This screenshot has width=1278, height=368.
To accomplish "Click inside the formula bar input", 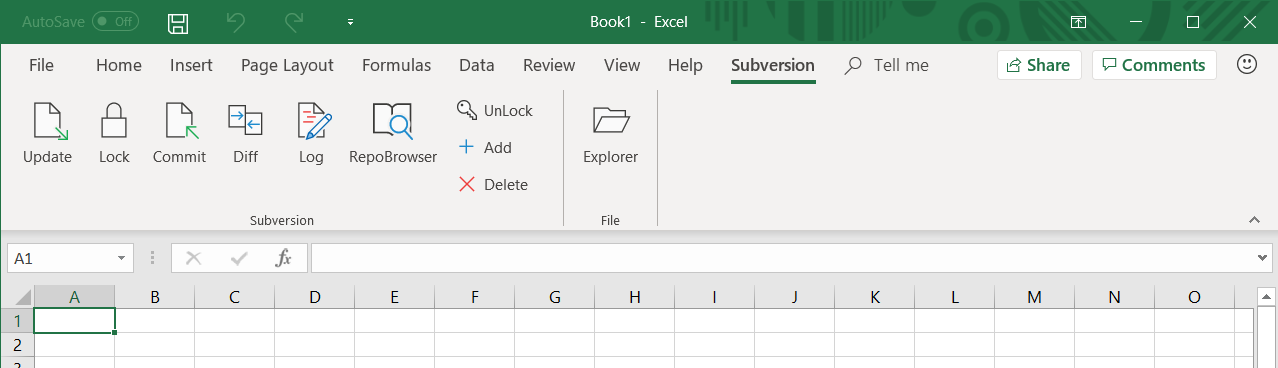I will tap(782, 258).
